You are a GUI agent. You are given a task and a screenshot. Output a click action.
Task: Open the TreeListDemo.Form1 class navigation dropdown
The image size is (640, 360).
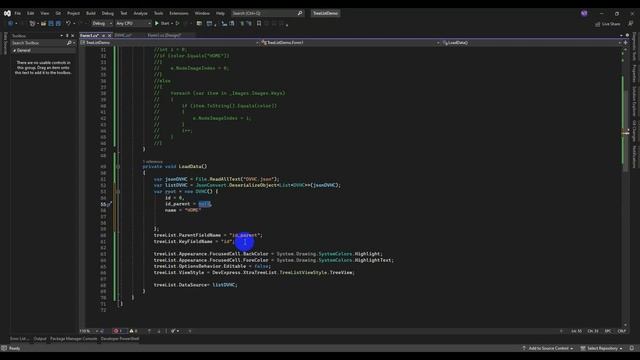pyautogui.click(x=351, y=42)
